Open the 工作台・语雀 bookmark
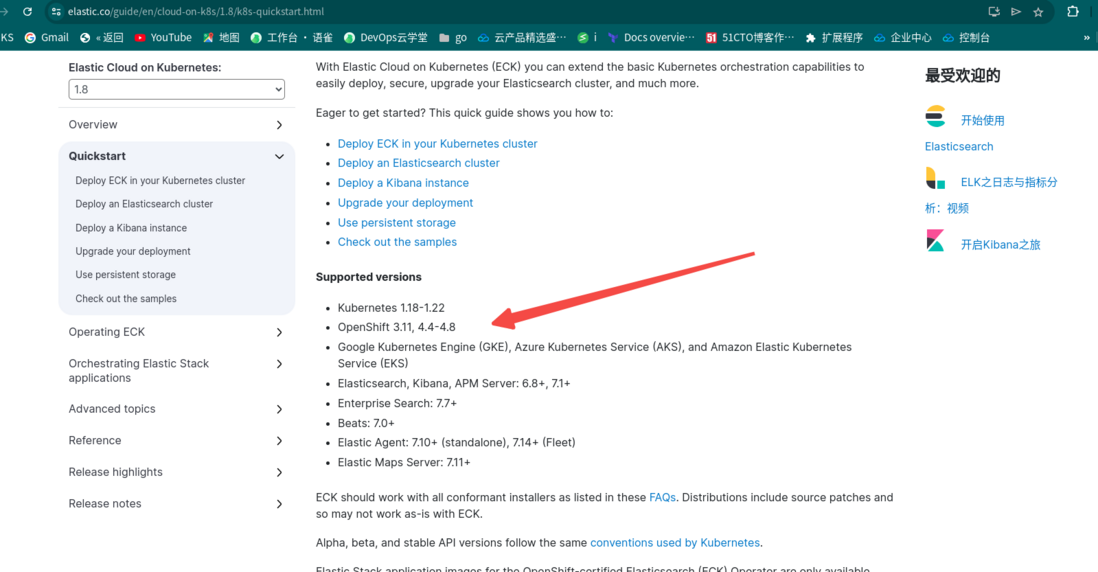 291,38
